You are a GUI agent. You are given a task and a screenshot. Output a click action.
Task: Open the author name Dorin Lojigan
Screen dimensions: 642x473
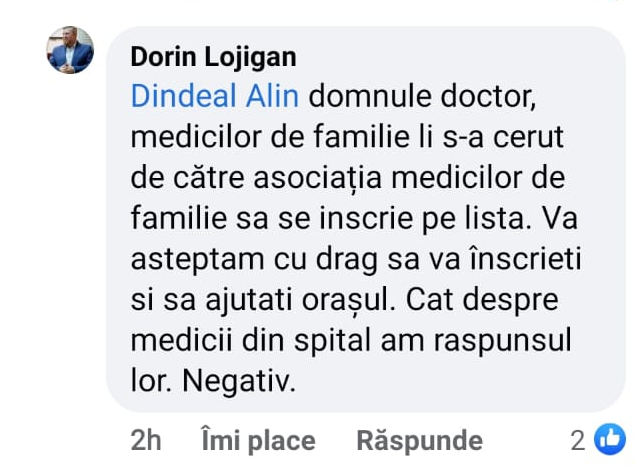[213, 57]
